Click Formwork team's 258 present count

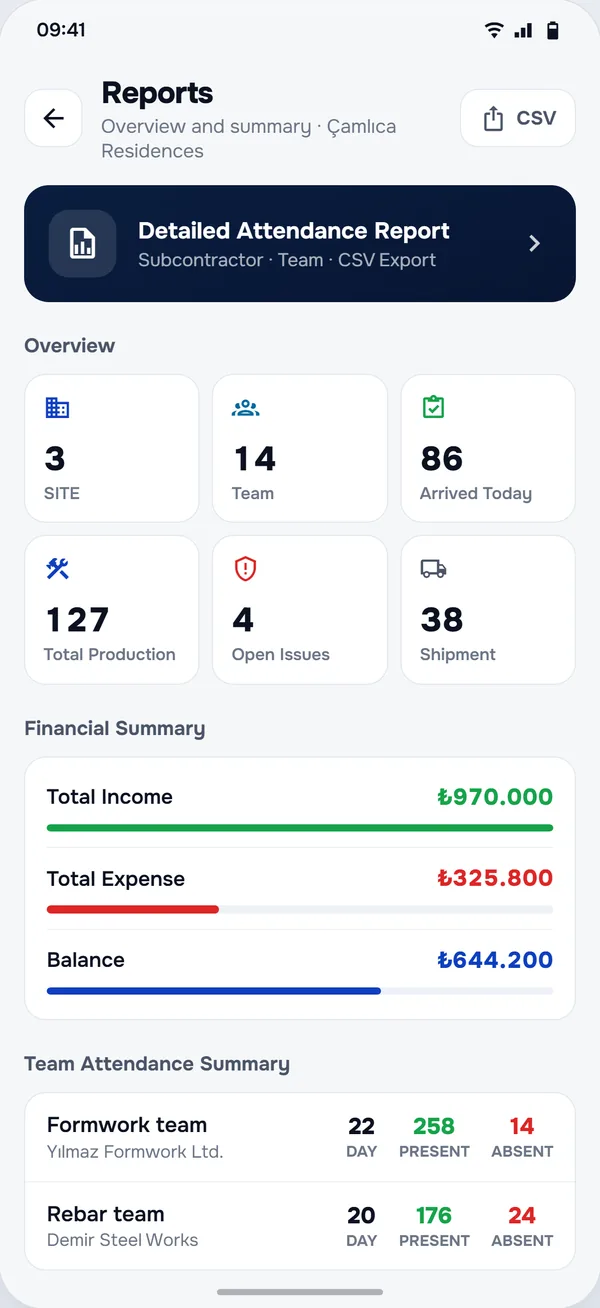pyautogui.click(x=434, y=1126)
